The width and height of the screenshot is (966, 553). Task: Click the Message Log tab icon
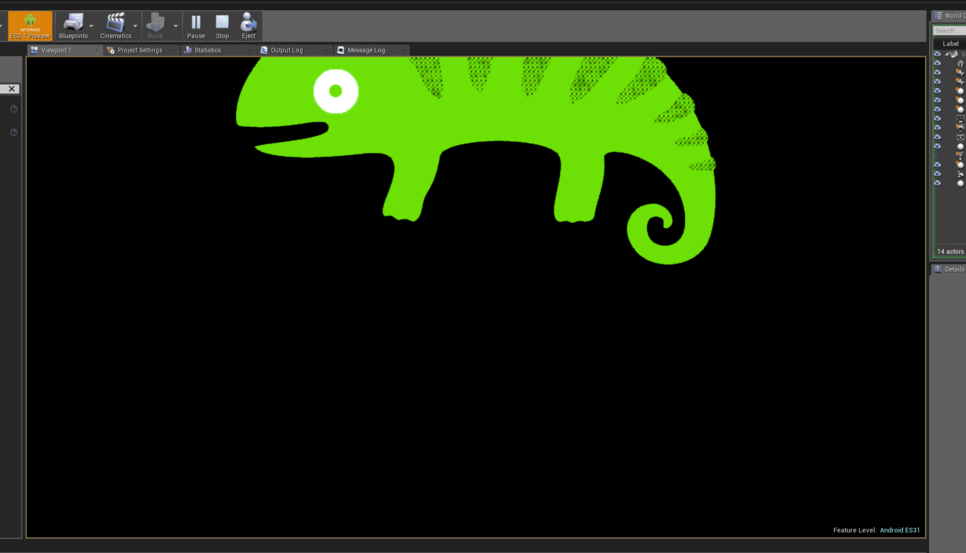click(x=341, y=50)
